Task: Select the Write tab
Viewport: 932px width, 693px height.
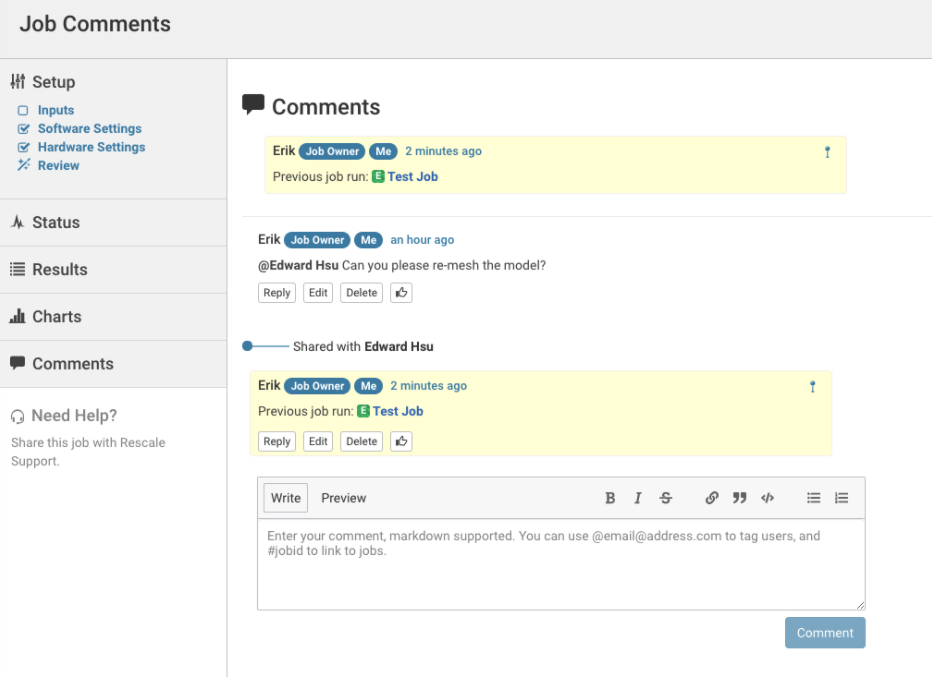Action: (286, 498)
